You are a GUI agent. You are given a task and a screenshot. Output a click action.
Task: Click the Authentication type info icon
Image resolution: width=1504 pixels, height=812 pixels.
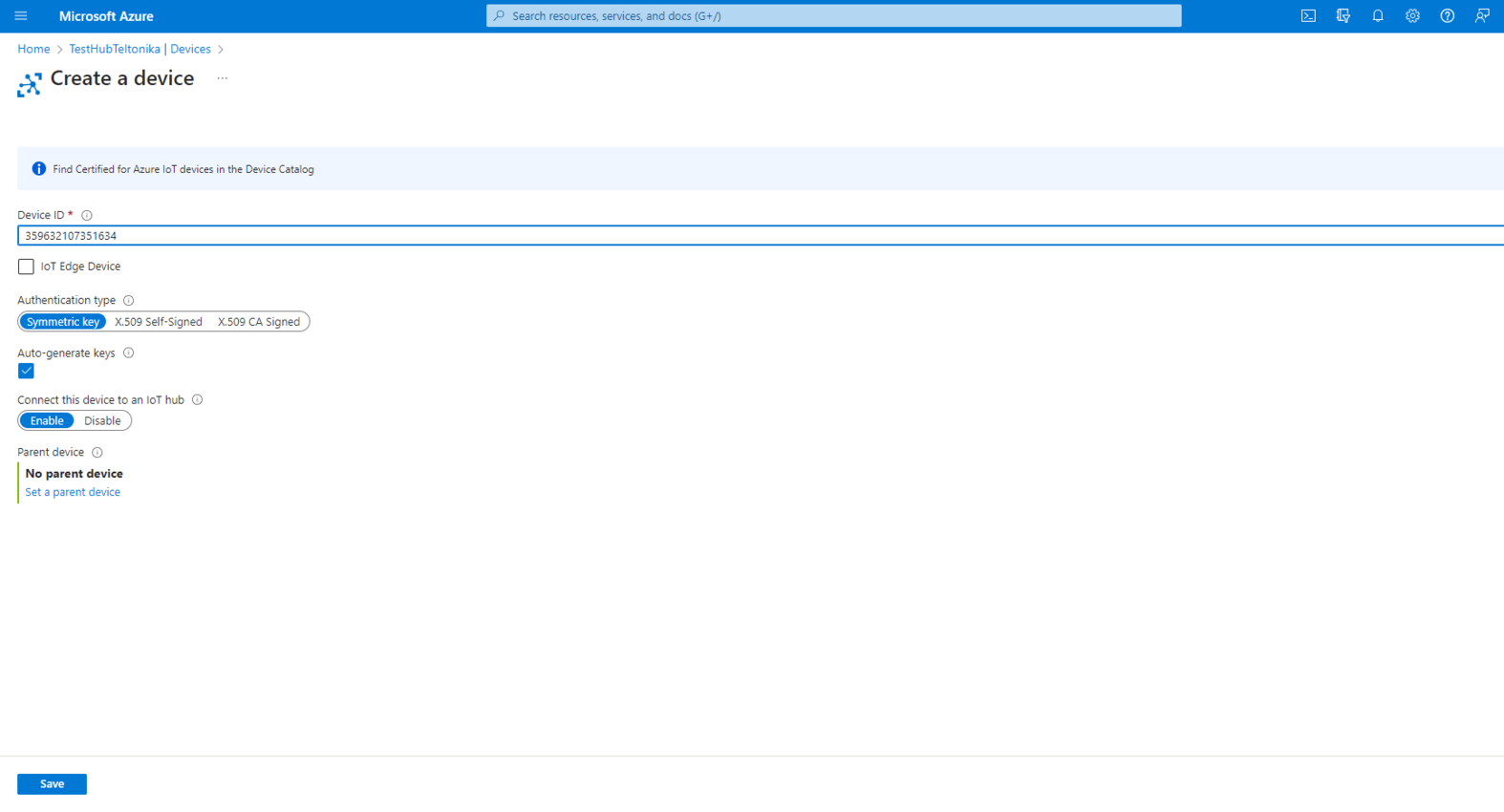(129, 301)
